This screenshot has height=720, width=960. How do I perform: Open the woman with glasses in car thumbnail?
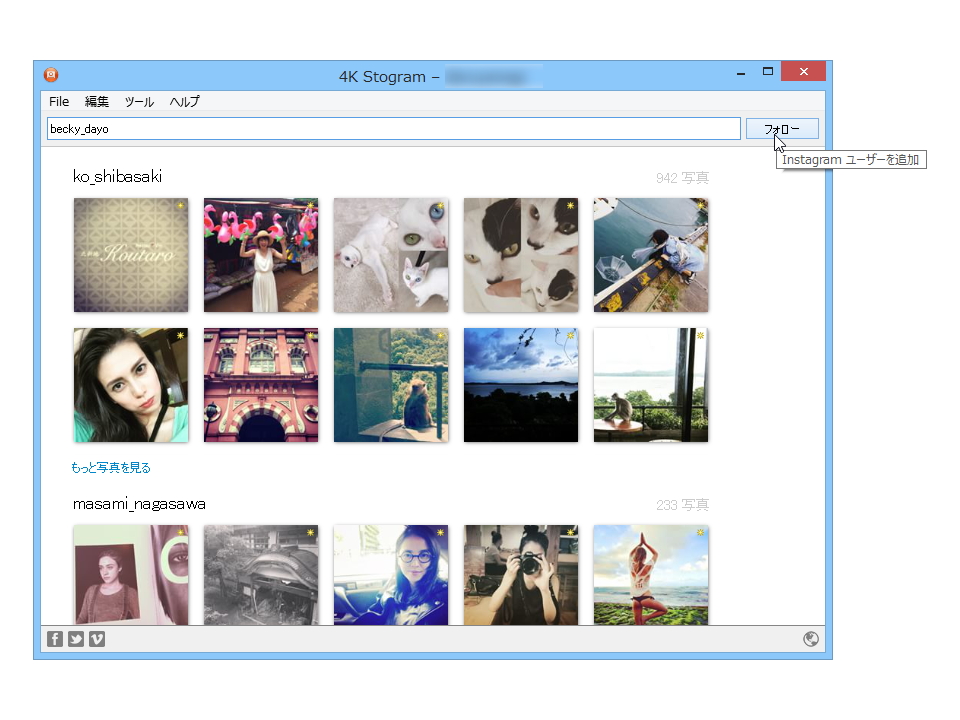[391, 575]
